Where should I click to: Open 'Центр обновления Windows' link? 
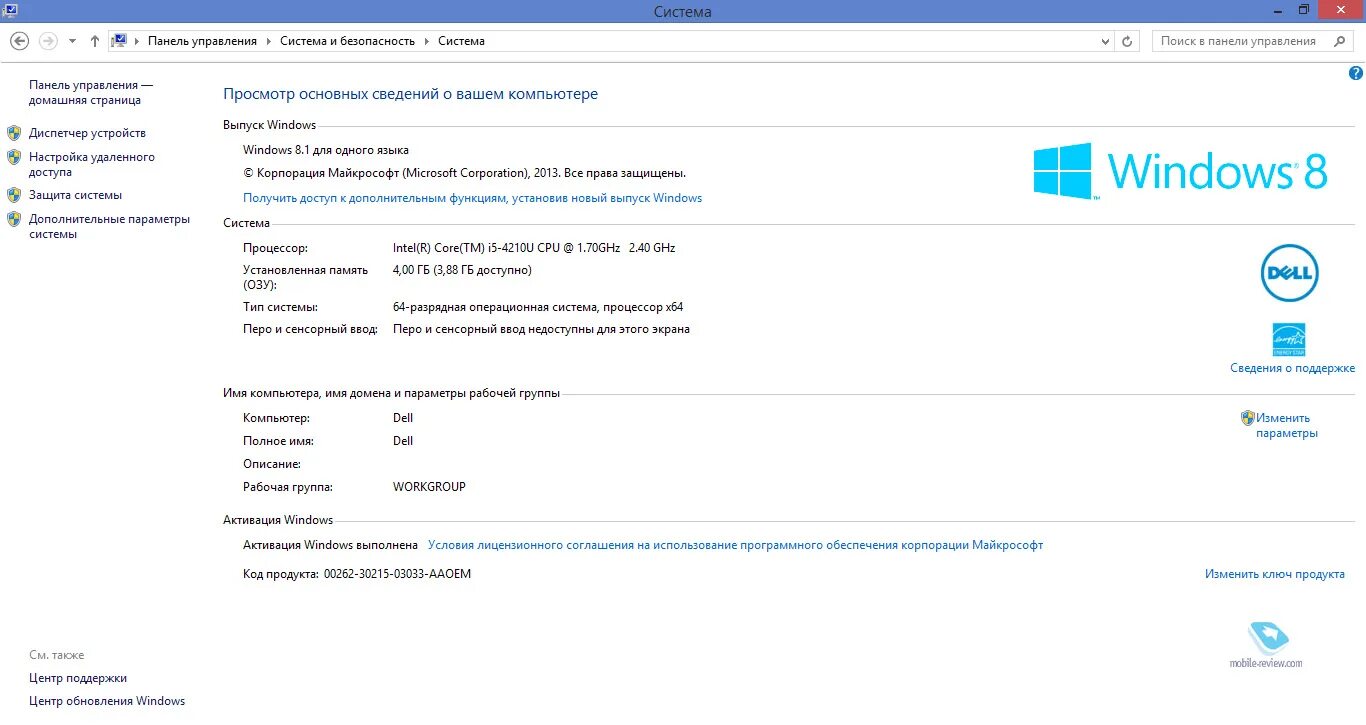(x=107, y=701)
